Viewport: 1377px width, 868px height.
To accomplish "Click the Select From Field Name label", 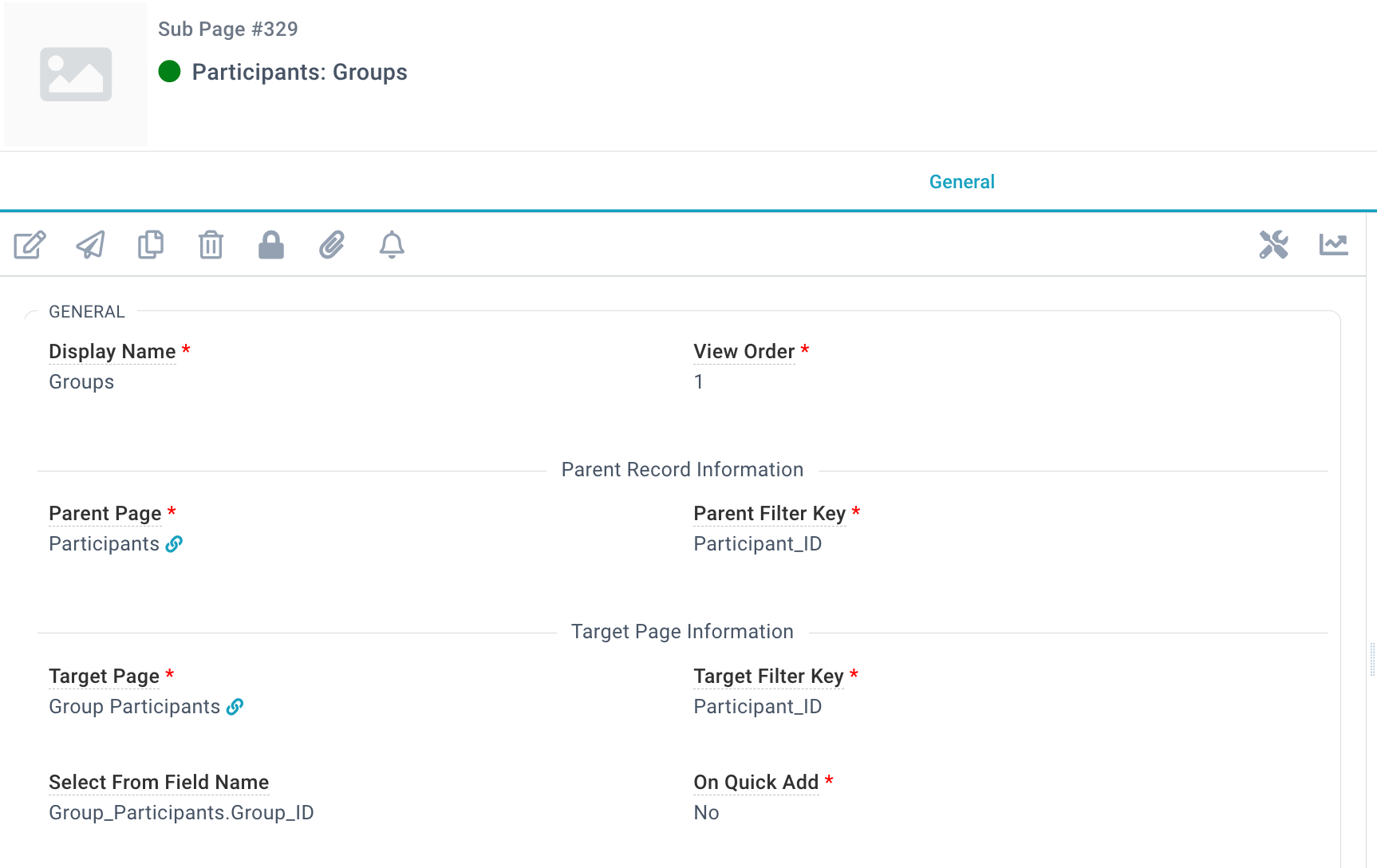I will tap(159, 783).
